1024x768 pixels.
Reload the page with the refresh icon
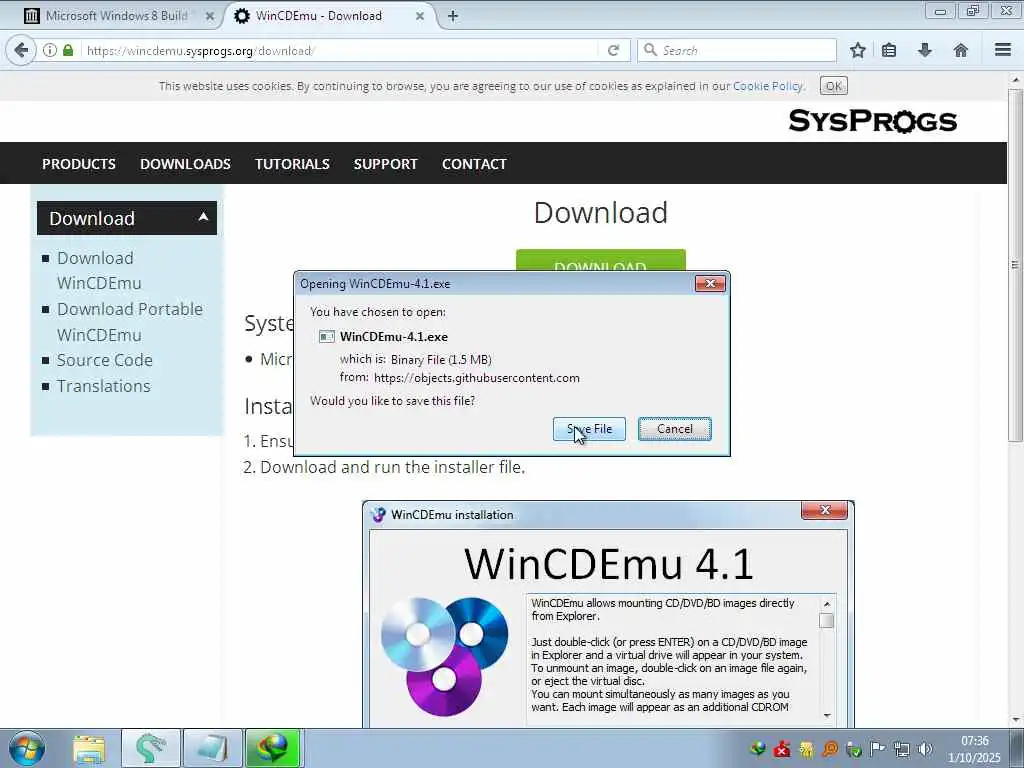point(613,50)
